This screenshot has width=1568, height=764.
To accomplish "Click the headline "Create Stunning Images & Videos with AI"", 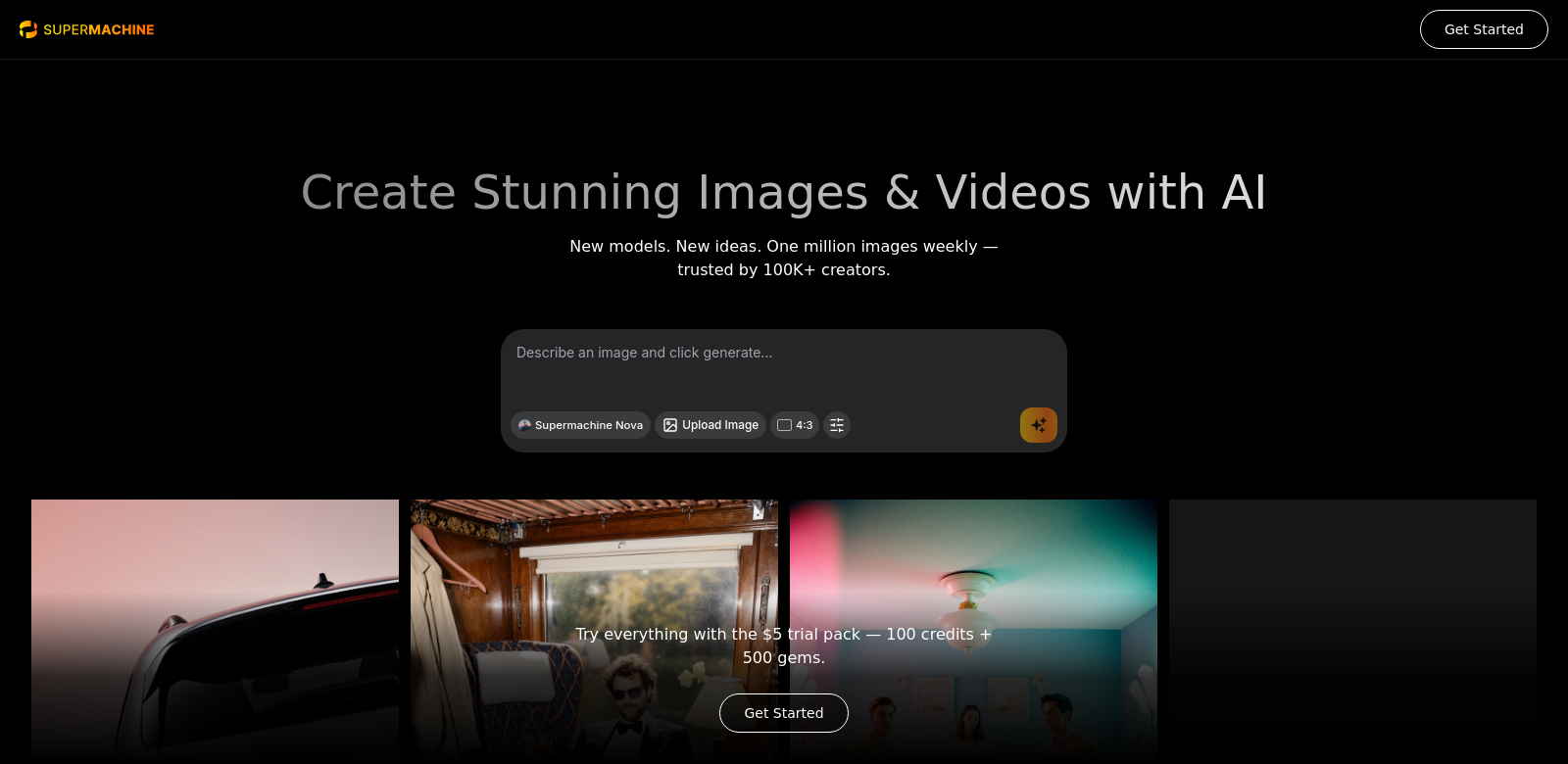I will pyautogui.click(x=784, y=192).
